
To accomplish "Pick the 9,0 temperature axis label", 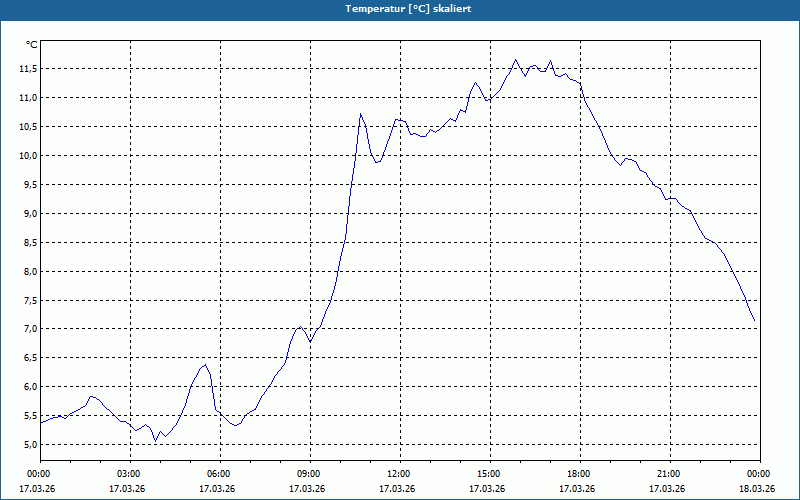I will 30,214.
